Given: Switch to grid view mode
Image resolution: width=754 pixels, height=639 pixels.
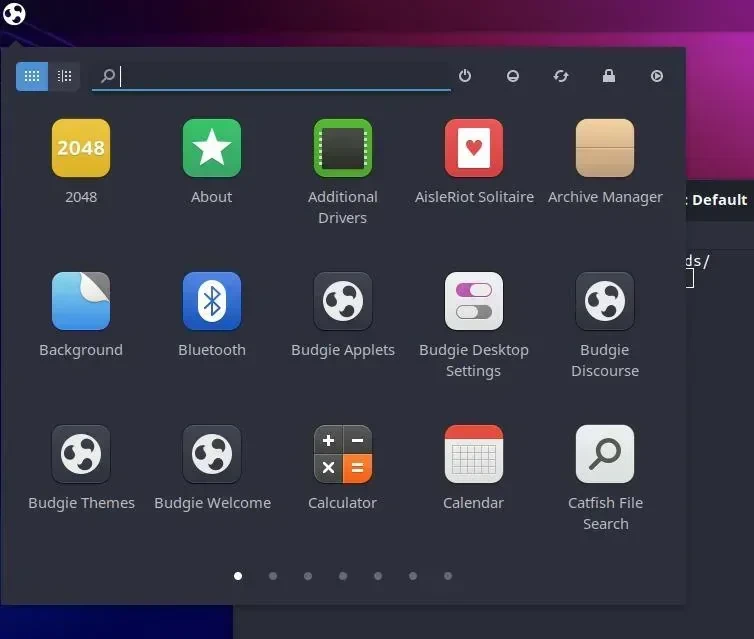Looking at the screenshot, I should point(32,76).
